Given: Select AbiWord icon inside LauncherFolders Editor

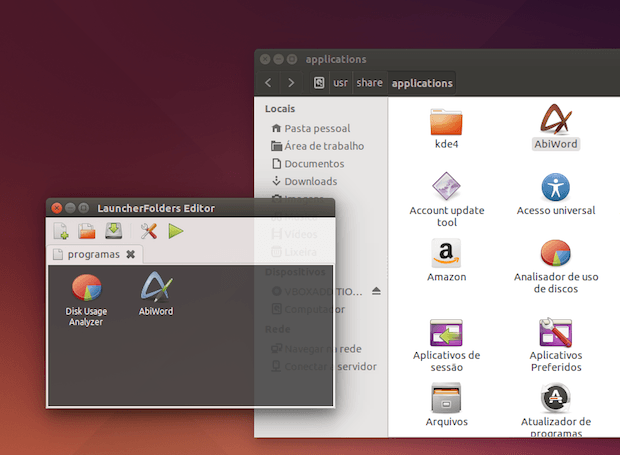Looking at the screenshot, I should (x=156, y=294).
